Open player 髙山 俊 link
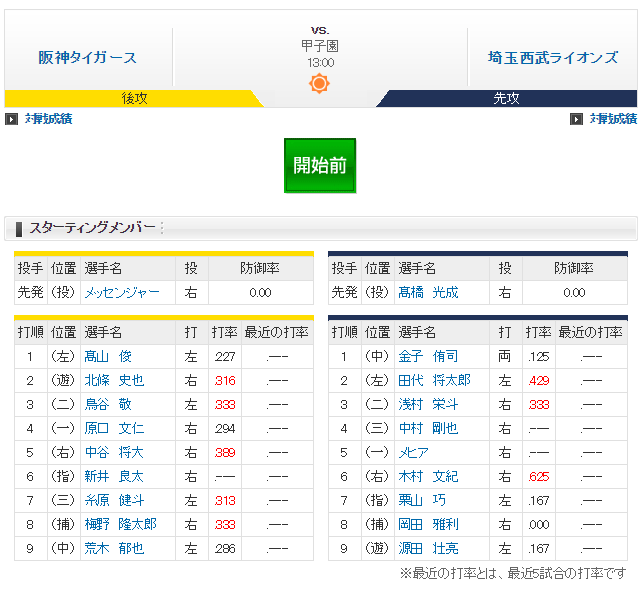 pos(108,357)
